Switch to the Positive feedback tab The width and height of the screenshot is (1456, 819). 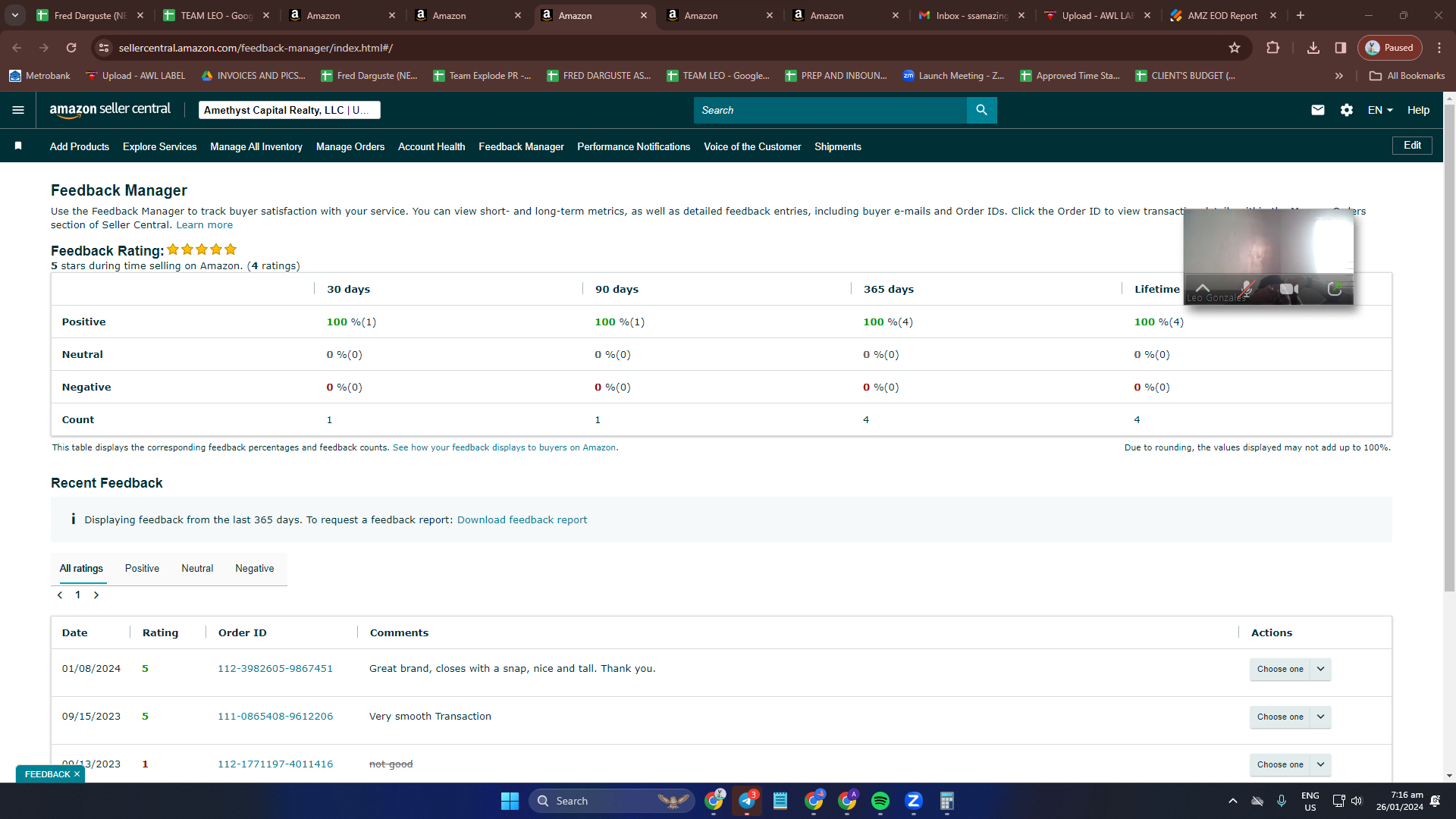(x=142, y=569)
